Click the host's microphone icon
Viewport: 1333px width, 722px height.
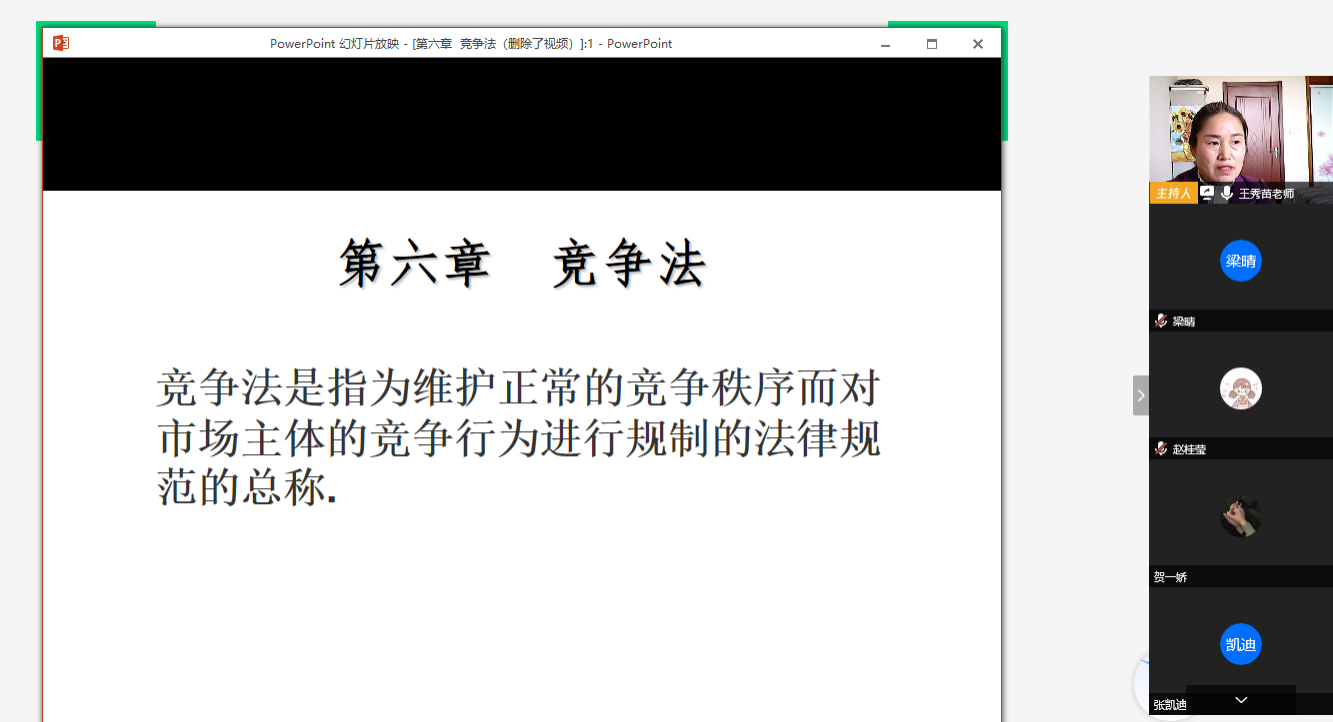click(x=1226, y=193)
